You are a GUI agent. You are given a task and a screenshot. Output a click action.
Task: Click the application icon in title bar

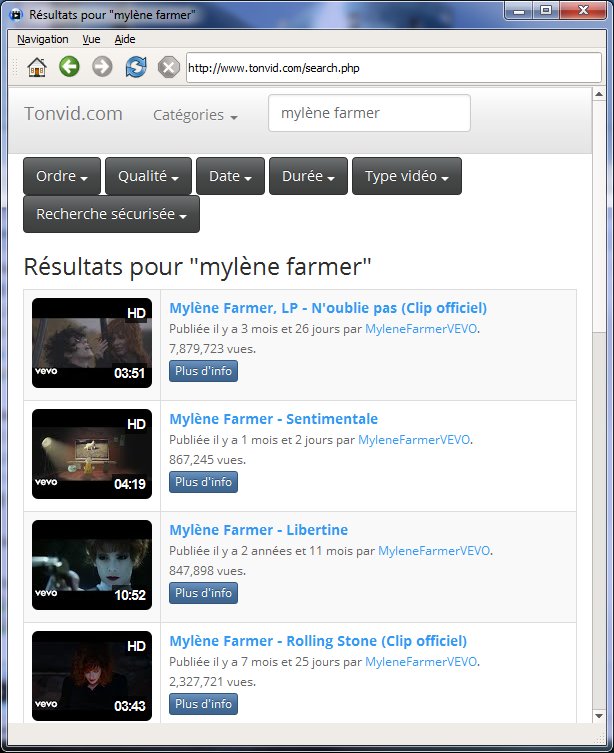[x=16, y=14]
